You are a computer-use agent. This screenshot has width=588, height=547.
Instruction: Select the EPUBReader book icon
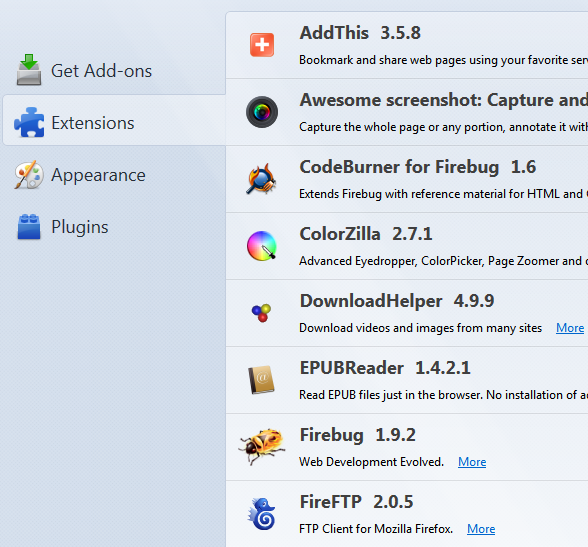point(261,379)
